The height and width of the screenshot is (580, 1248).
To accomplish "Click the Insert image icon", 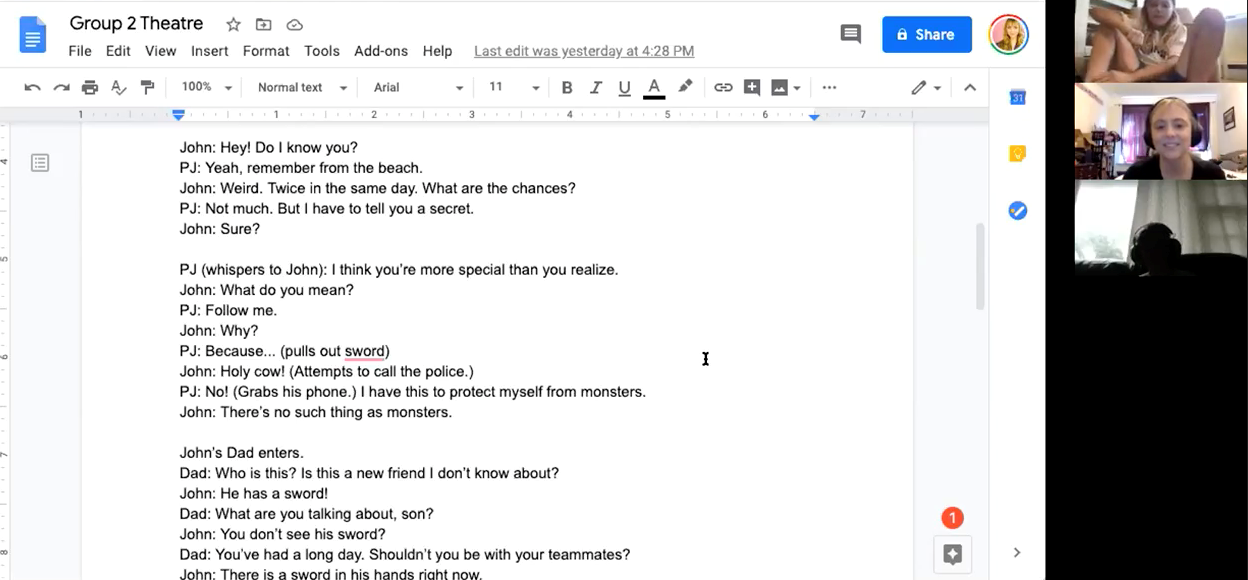I will [779, 88].
